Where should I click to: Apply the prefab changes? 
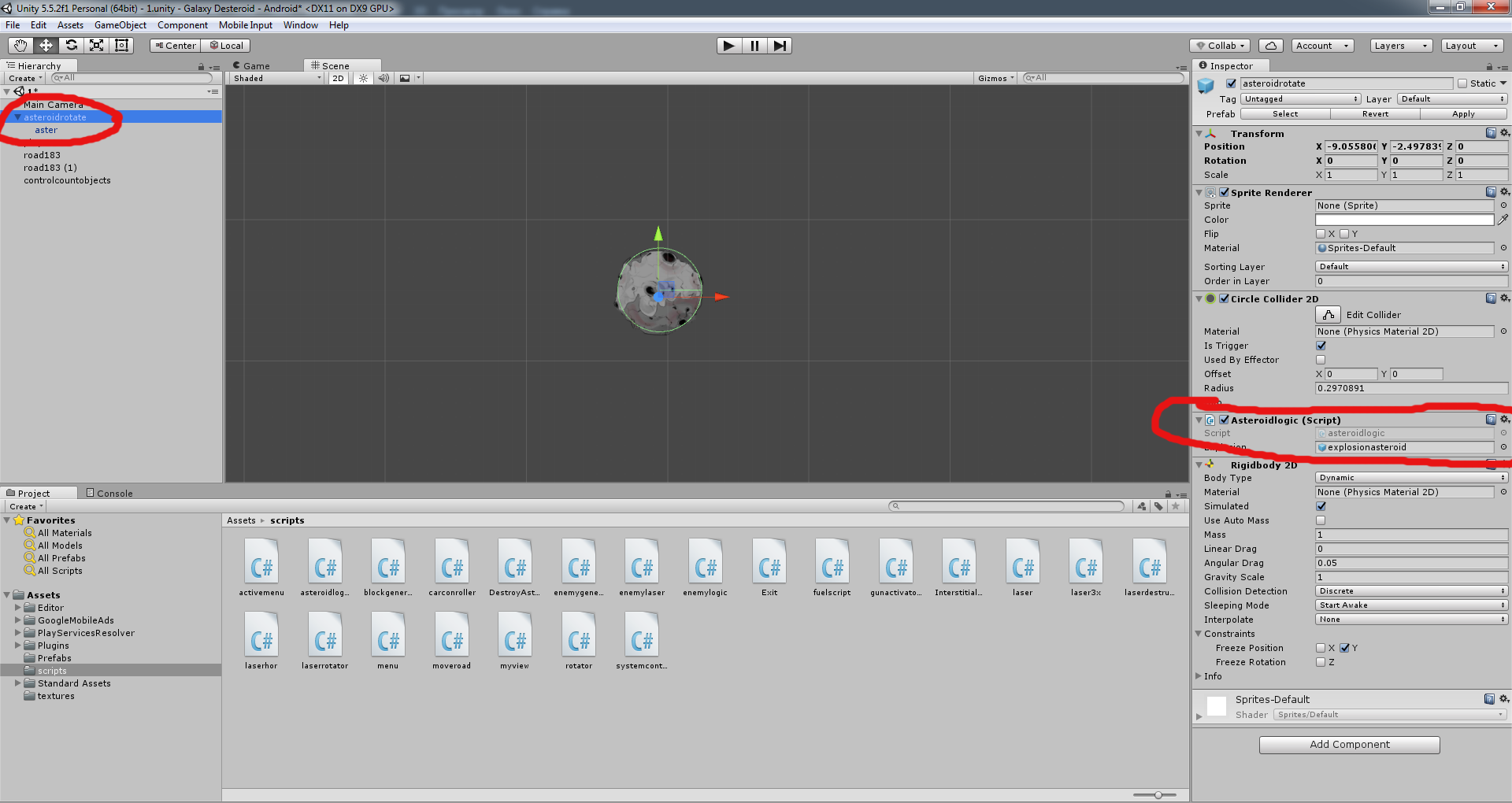click(1462, 113)
